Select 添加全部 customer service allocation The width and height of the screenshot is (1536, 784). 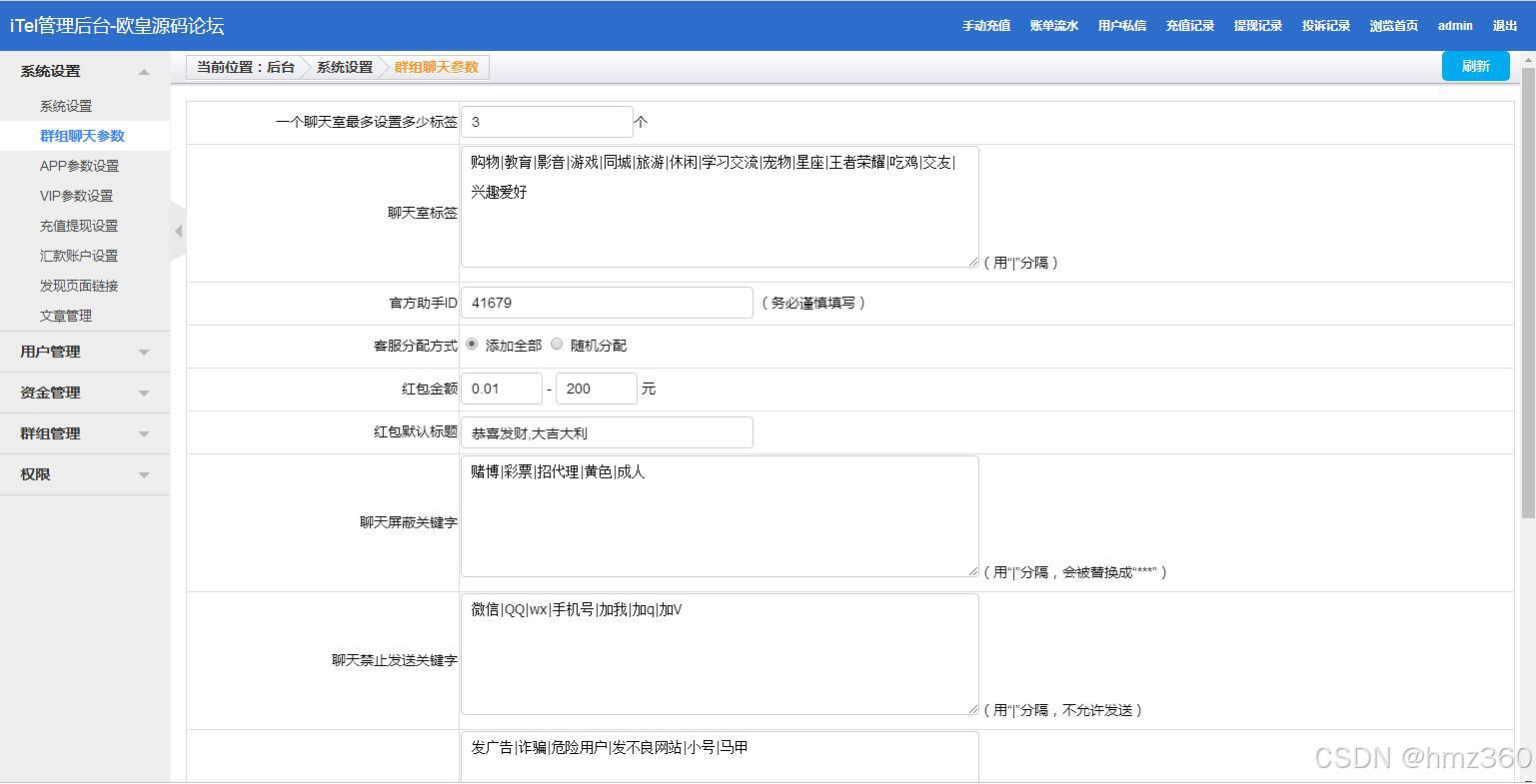[471, 345]
